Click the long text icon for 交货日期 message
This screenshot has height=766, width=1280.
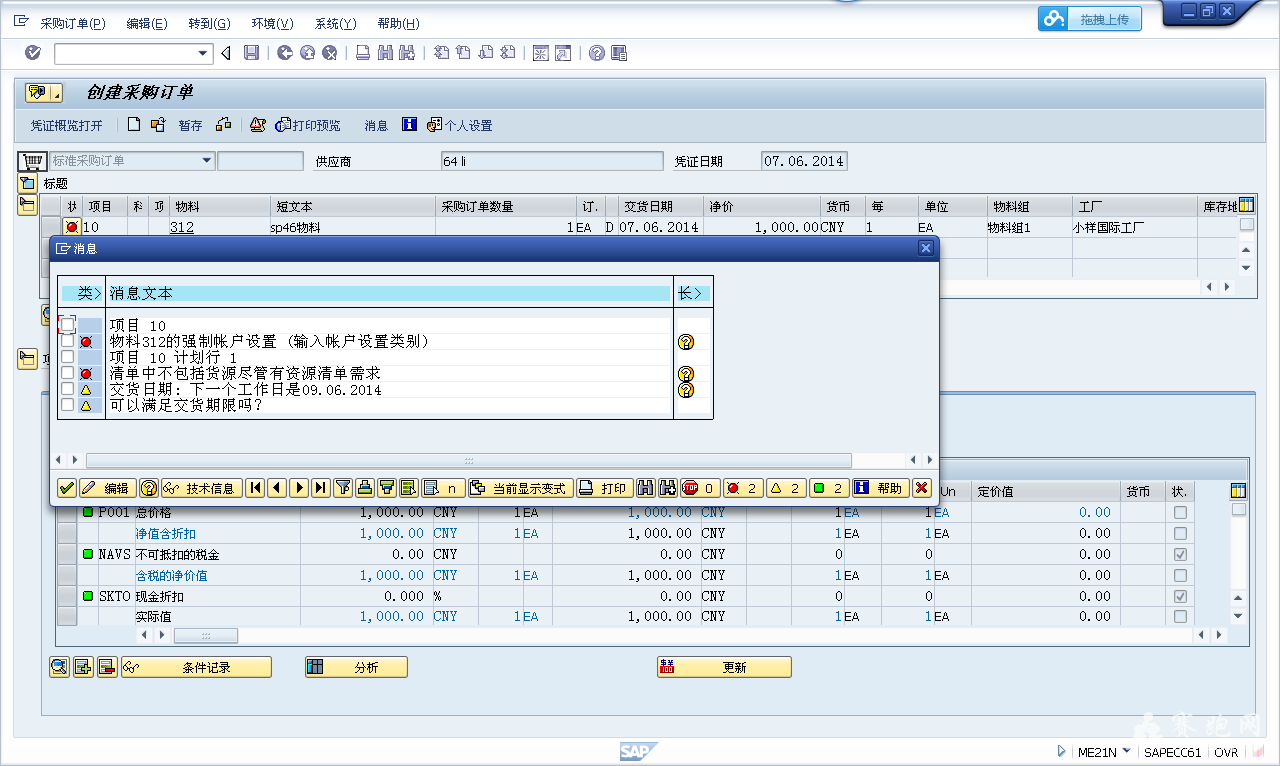686,390
